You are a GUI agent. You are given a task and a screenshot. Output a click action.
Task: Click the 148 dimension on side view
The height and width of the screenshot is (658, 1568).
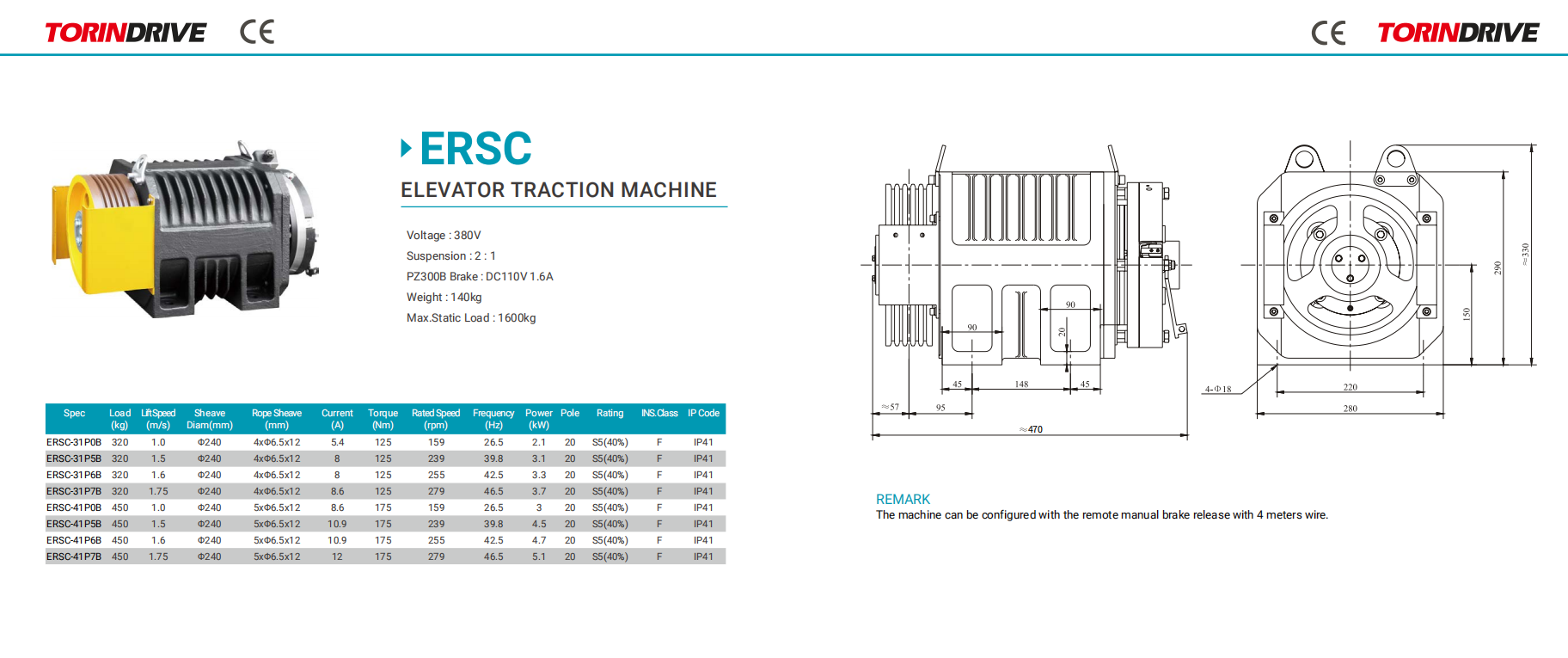coord(1021,384)
